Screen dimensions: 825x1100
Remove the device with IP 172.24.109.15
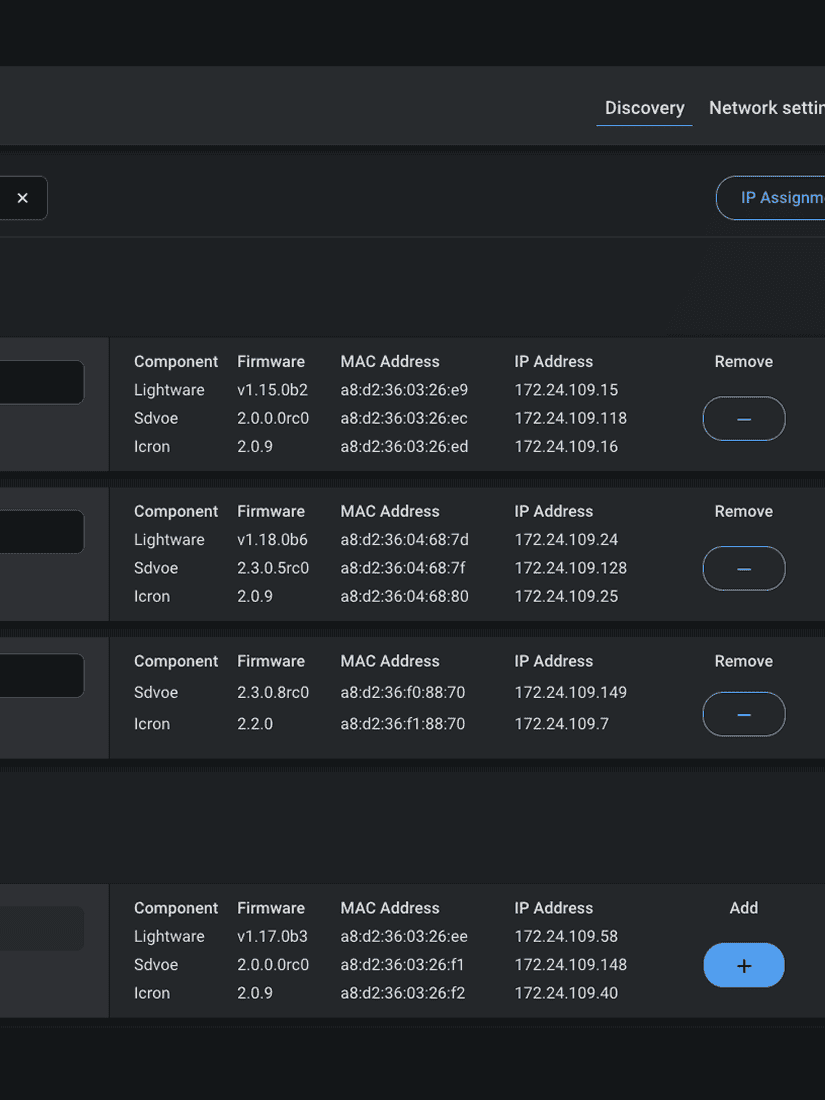coord(743,418)
